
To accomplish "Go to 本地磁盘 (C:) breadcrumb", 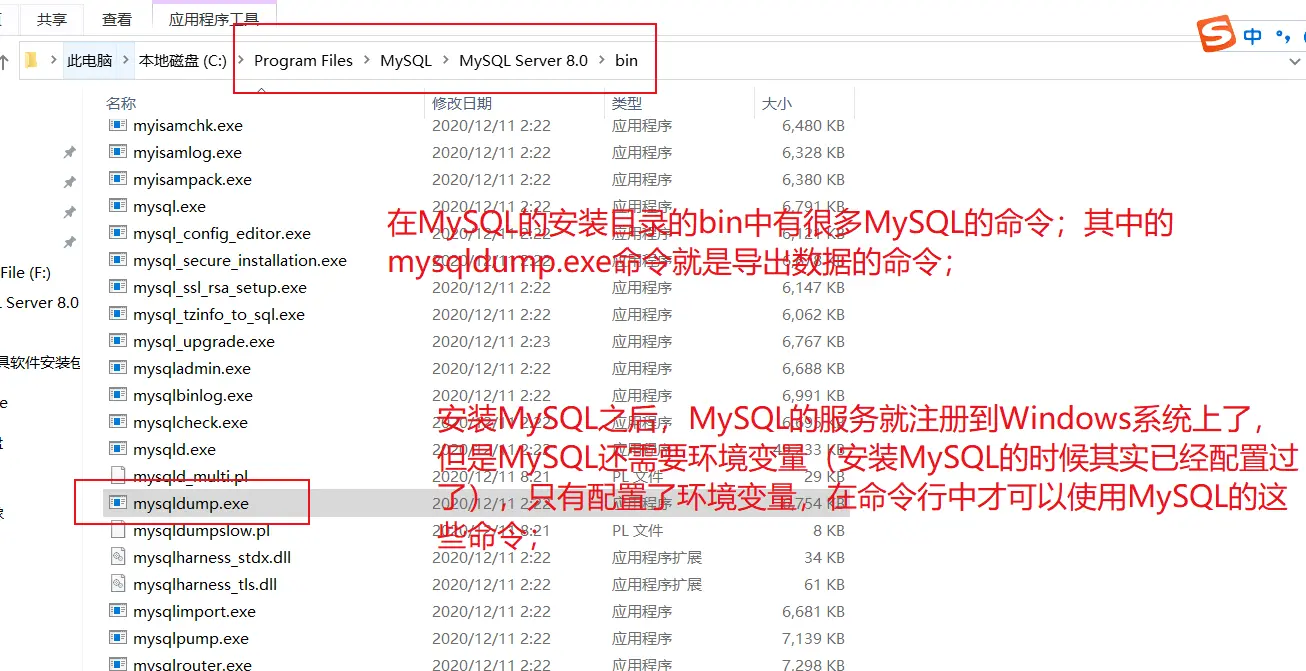I will click(183, 60).
